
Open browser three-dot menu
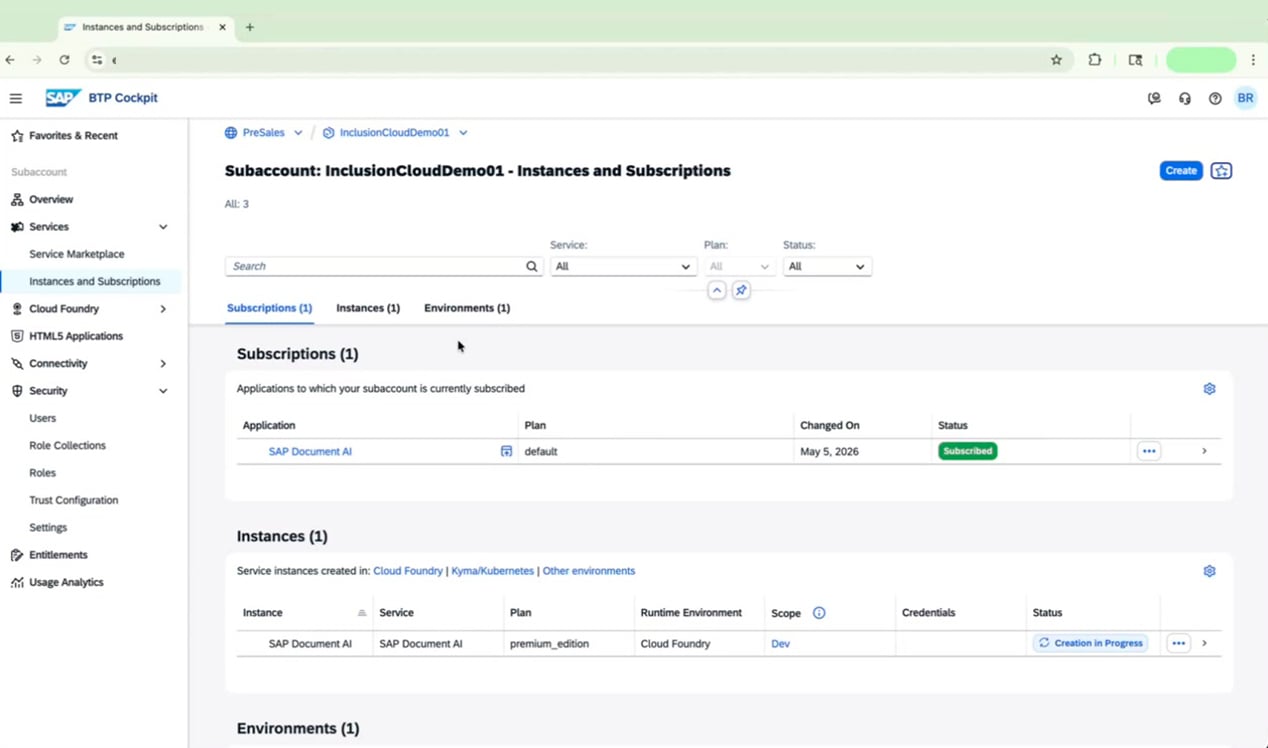click(x=1253, y=60)
